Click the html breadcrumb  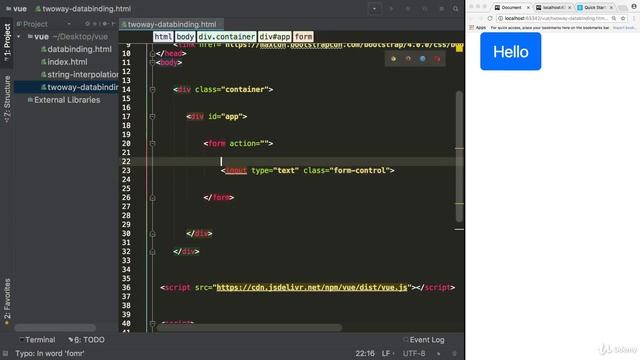163,37
